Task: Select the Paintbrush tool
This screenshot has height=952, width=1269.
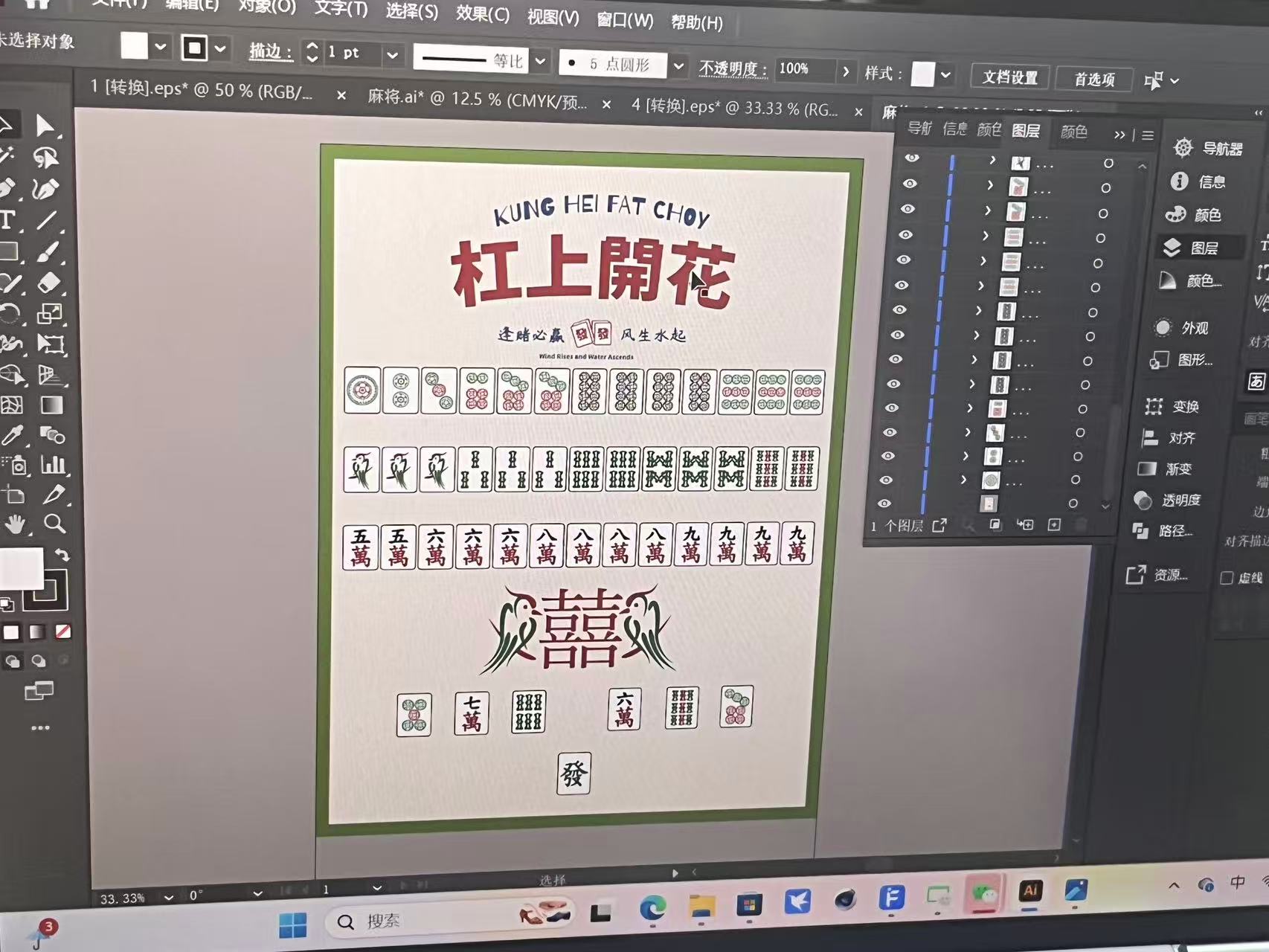Action: (x=48, y=252)
